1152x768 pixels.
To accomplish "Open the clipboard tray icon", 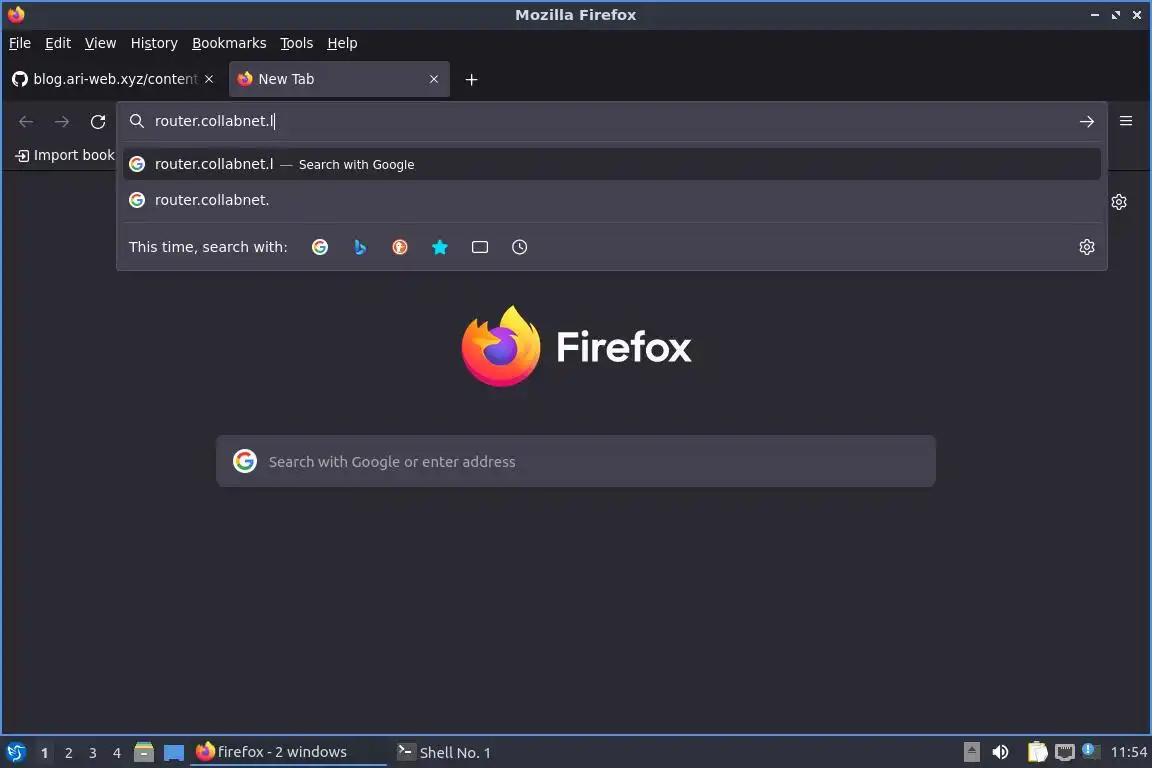I will point(1037,752).
